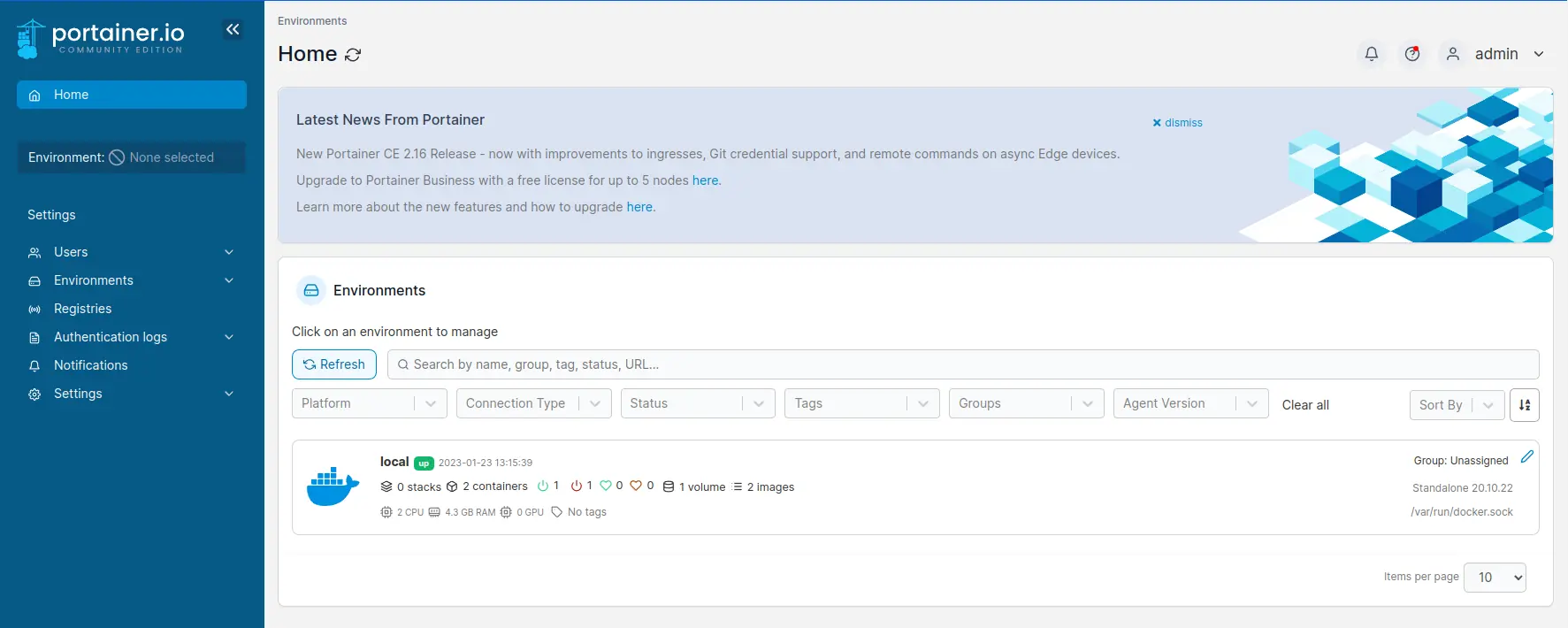The image size is (1568, 628).
Task: Dismiss the Latest News banner
Action: pyautogui.click(x=1177, y=123)
